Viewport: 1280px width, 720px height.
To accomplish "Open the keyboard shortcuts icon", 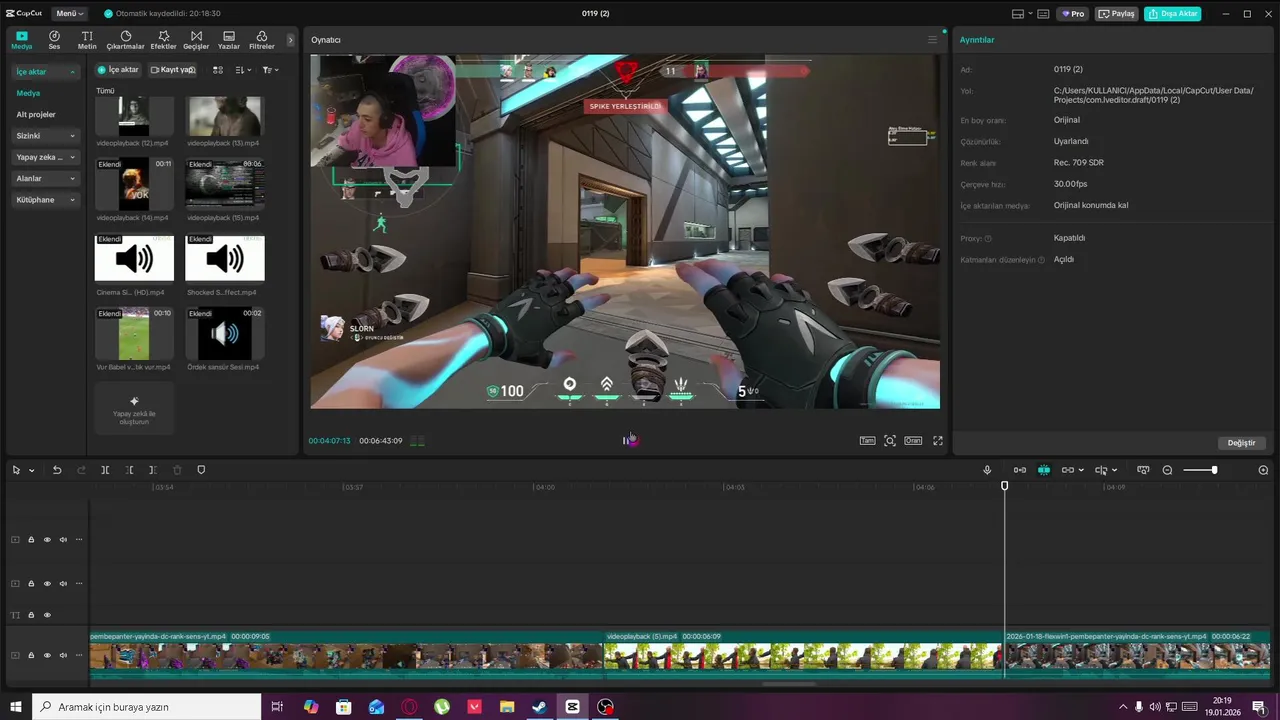I will (x=1043, y=14).
